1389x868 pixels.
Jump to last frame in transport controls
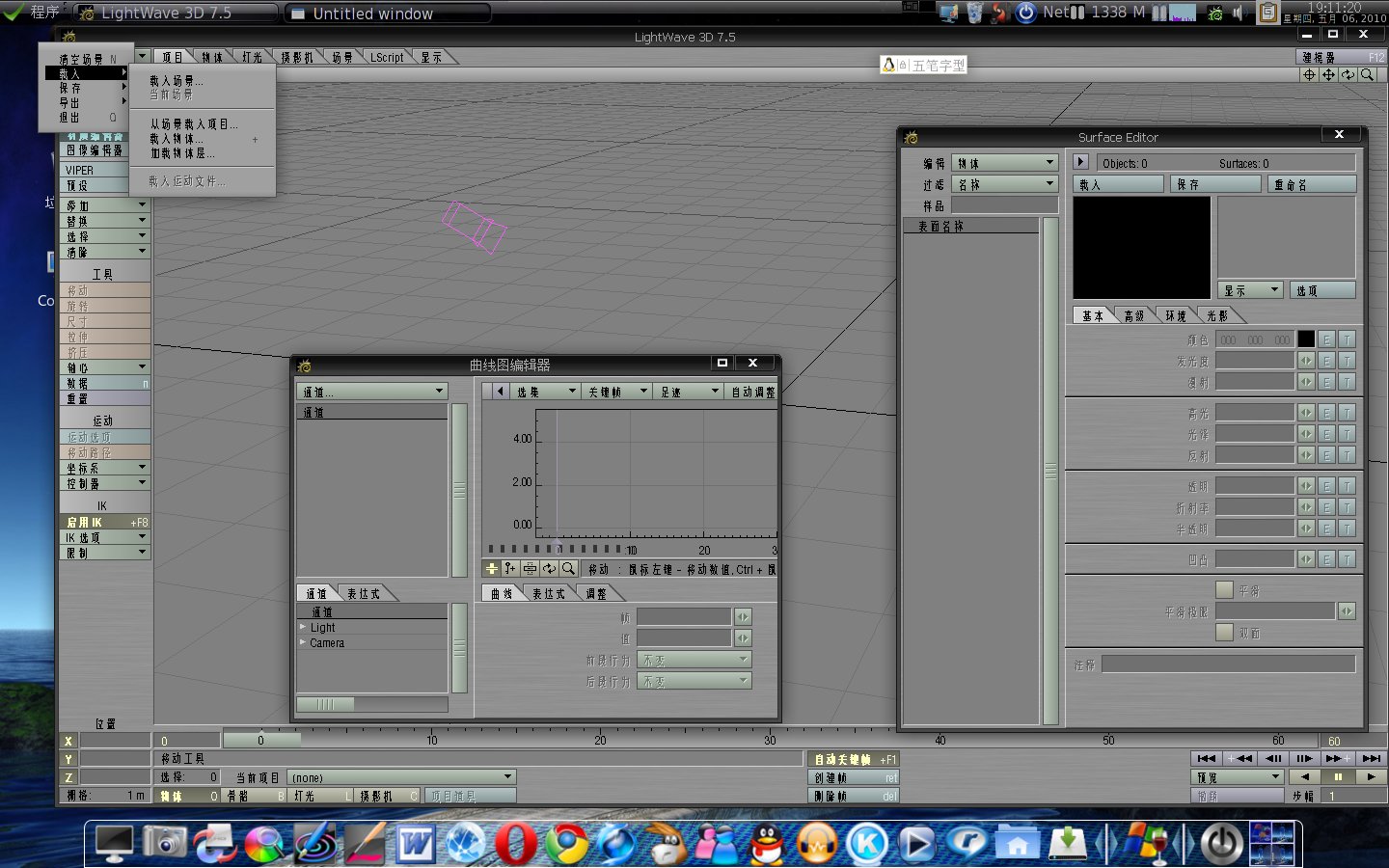[x=1371, y=758]
